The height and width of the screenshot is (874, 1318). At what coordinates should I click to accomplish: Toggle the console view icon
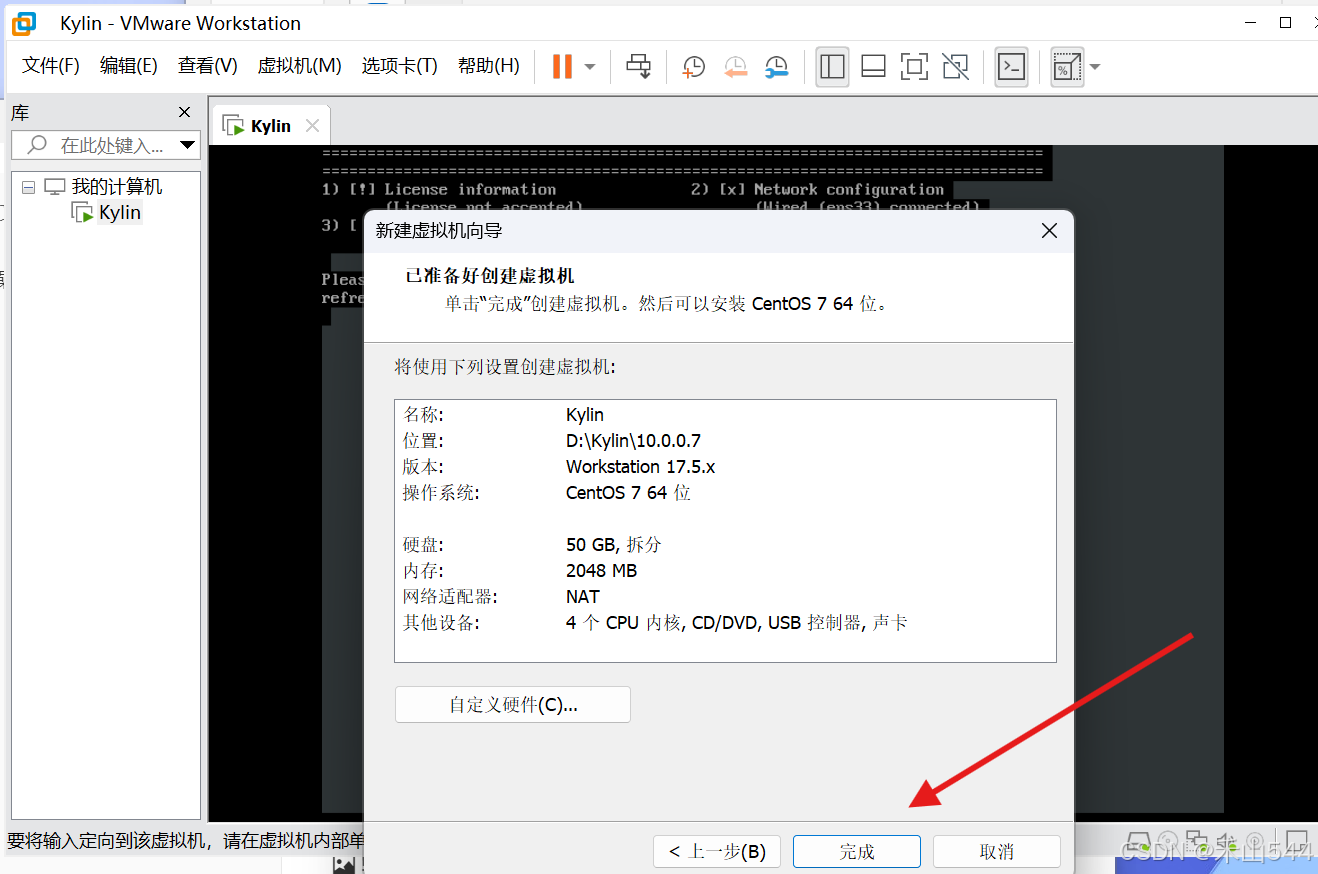[x=1012, y=67]
